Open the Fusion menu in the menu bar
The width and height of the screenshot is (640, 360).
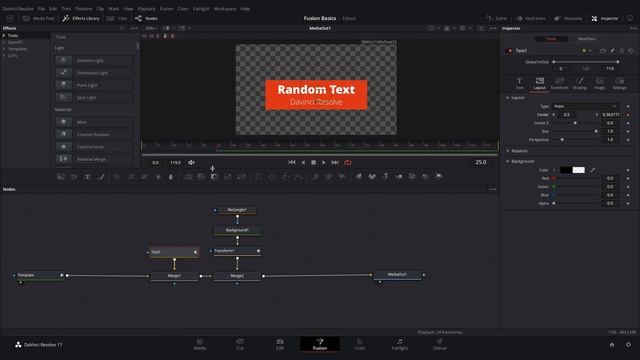(x=166, y=9)
